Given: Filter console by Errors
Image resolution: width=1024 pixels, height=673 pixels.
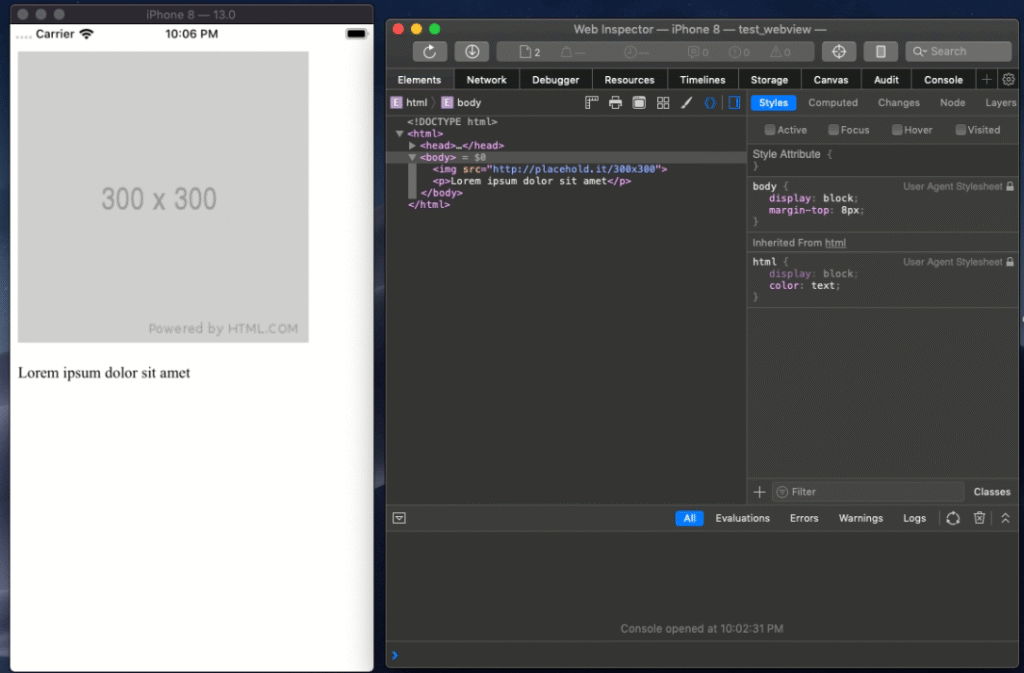Looking at the screenshot, I should pos(803,518).
